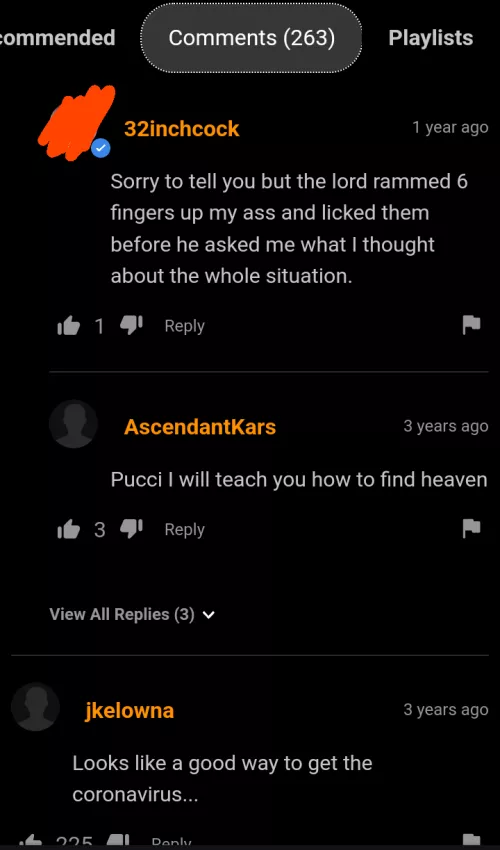Open jkelowna's profile avatar
Image resolution: width=500 pixels, height=850 pixels.
pyautogui.click(x=35, y=707)
